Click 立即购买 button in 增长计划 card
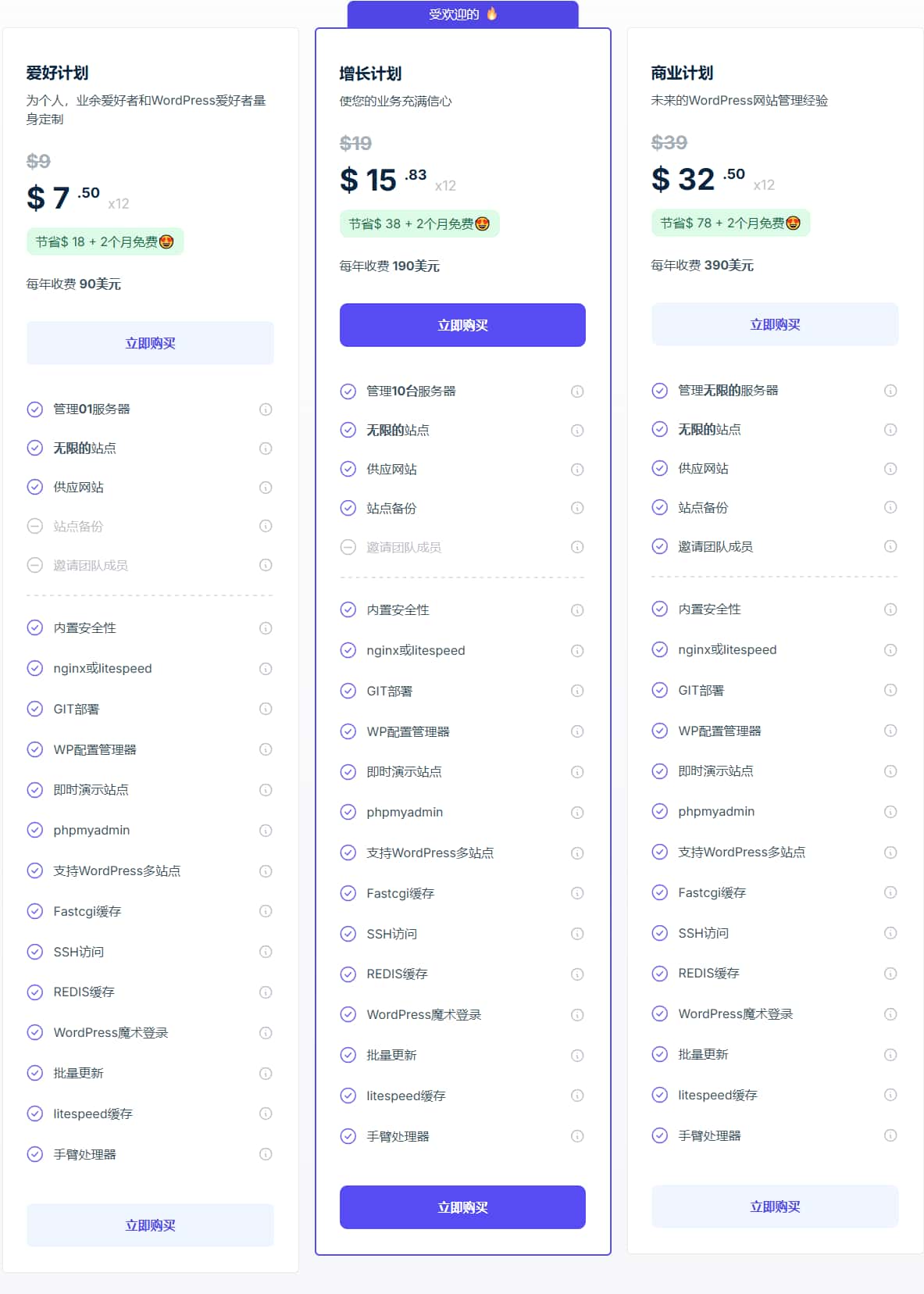 coord(462,324)
